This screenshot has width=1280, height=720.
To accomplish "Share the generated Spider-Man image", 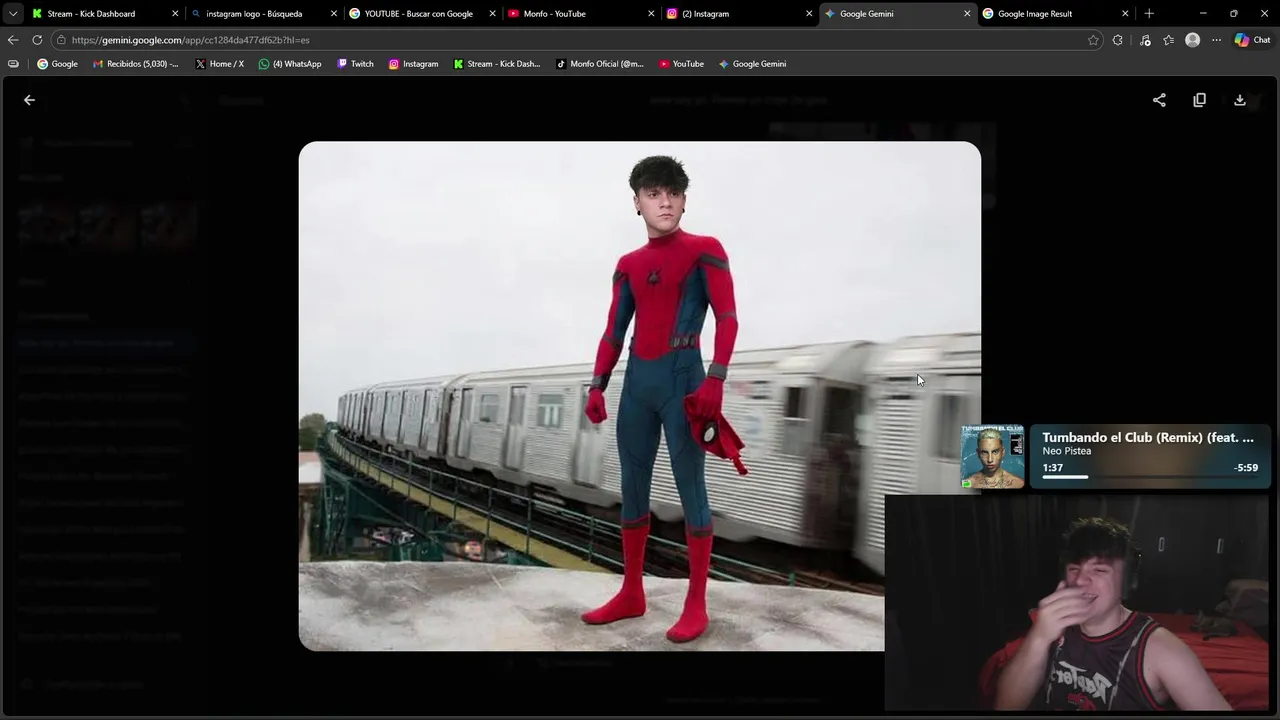I will tap(1159, 100).
